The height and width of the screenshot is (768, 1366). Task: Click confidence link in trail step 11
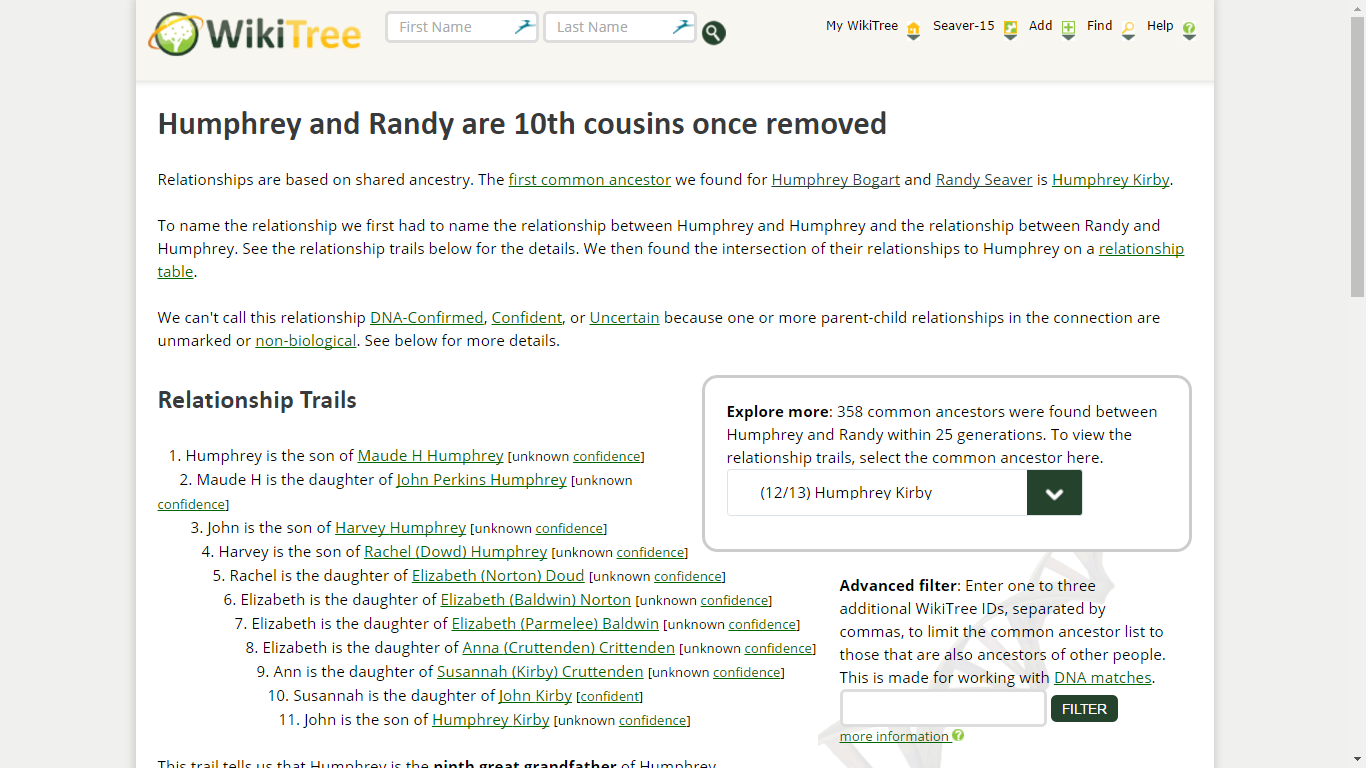coord(652,721)
